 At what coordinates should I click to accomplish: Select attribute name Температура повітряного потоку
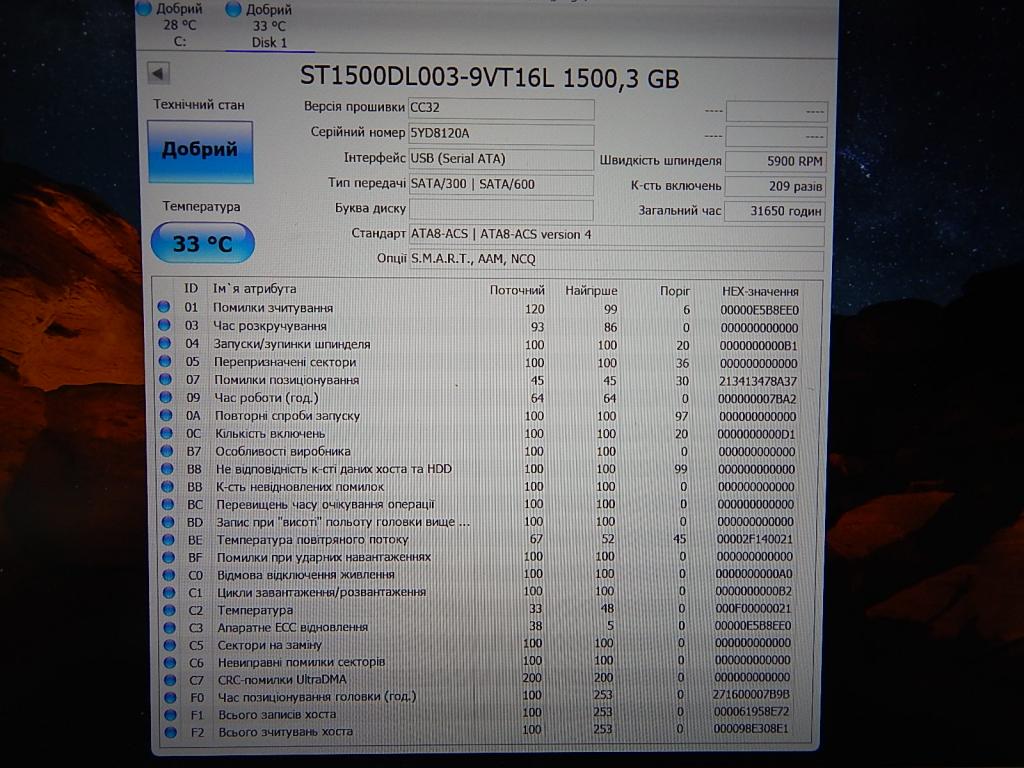pyautogui.click(x=312, y=540)
